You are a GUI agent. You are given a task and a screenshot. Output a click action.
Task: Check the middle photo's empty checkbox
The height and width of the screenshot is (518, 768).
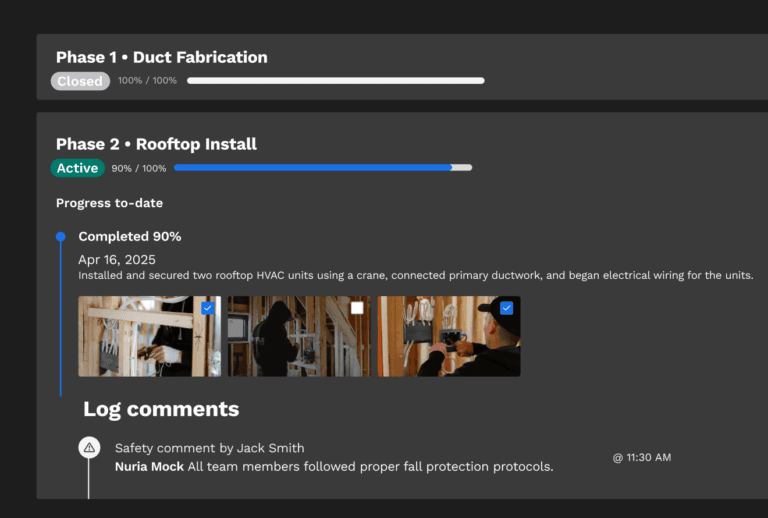358,308
